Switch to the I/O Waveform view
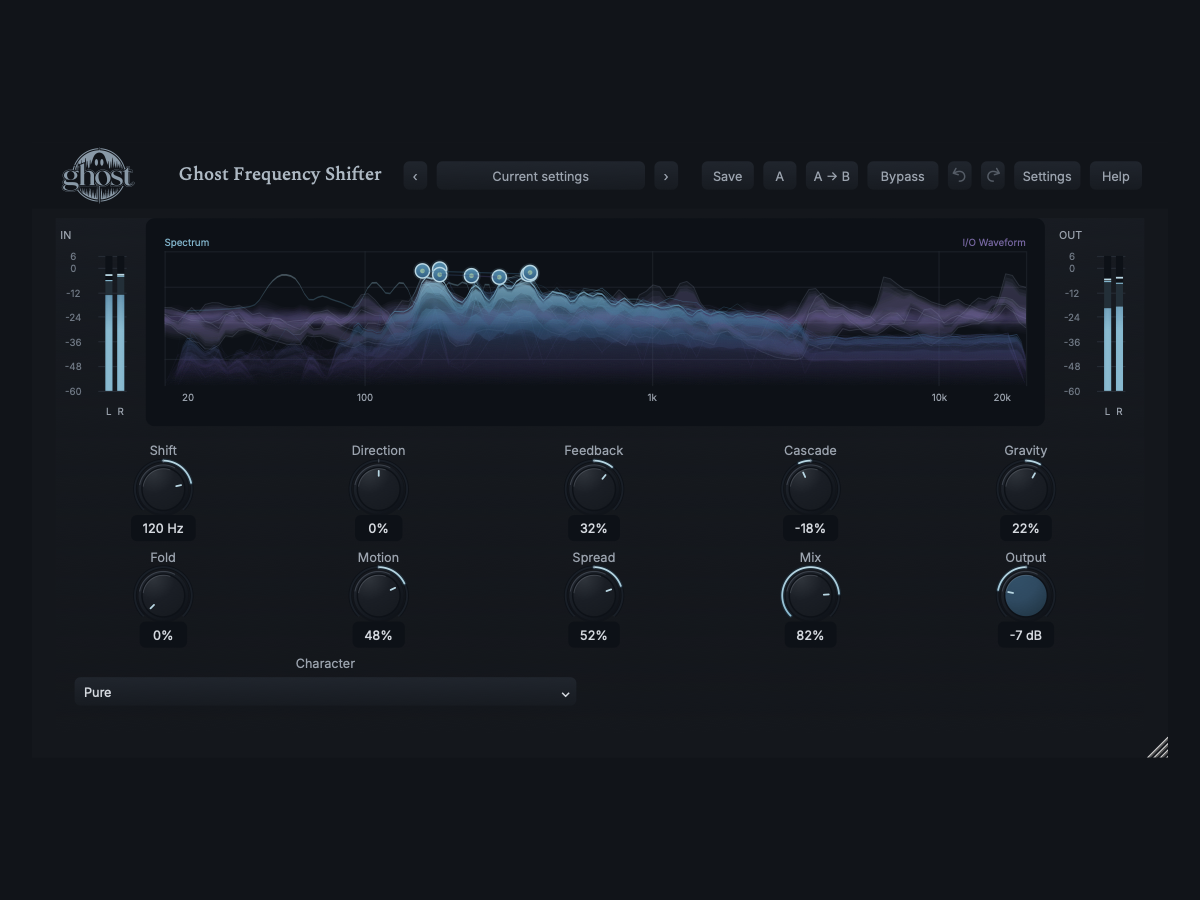Image resolution: width=1200 pixels, height=900 pixels. 993,242
